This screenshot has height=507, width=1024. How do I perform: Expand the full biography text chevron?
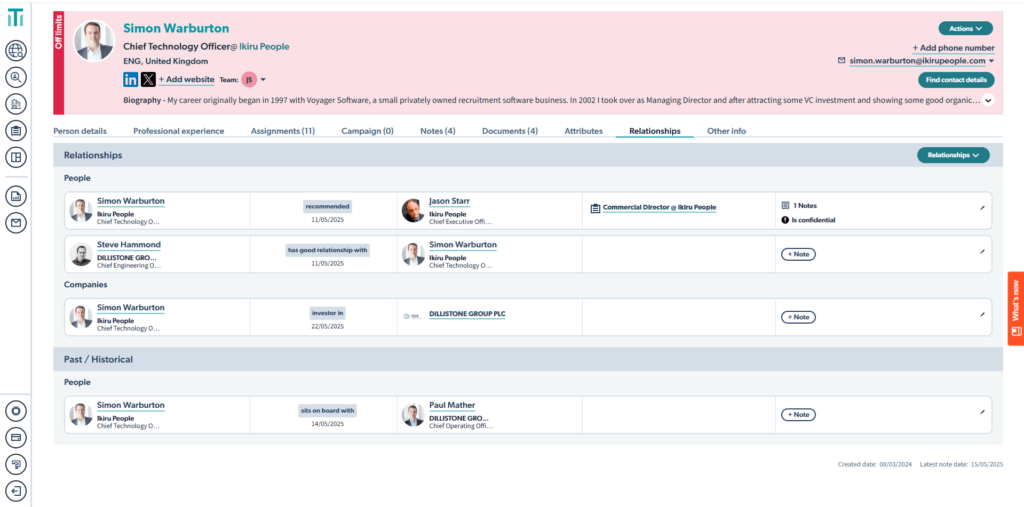point(988,100)
